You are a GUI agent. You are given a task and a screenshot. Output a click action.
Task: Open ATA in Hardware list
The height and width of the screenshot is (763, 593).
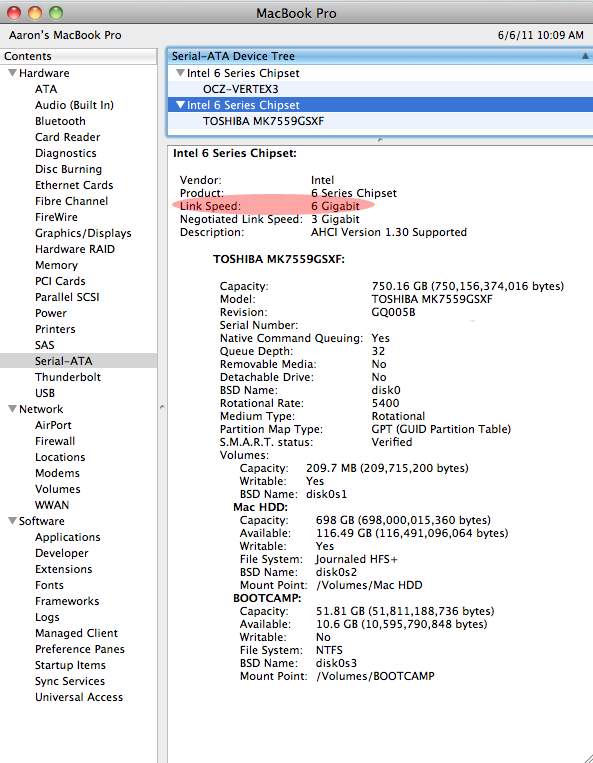[46, 89]
